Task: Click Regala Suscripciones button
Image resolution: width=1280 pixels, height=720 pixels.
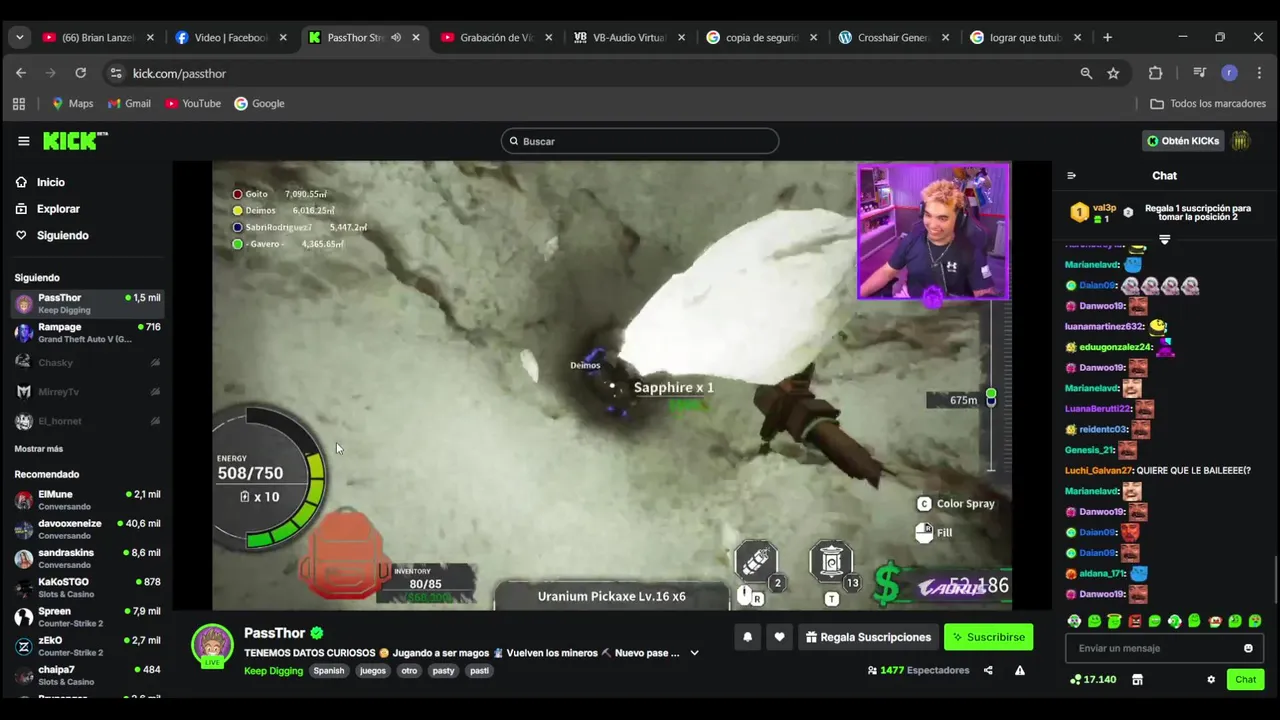Action: coord(868,637)
